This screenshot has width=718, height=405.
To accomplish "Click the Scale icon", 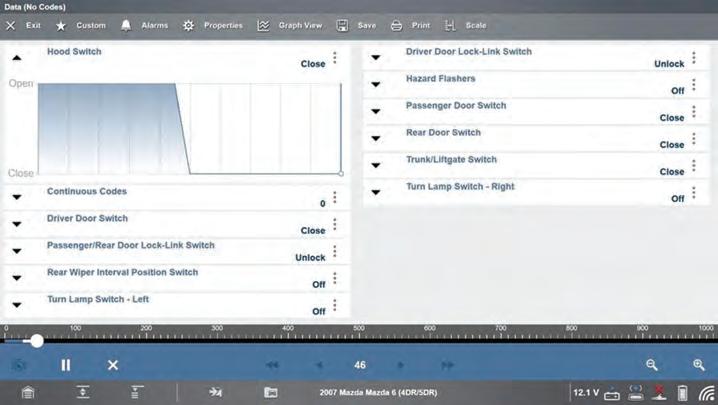I will tap(450, 26).
